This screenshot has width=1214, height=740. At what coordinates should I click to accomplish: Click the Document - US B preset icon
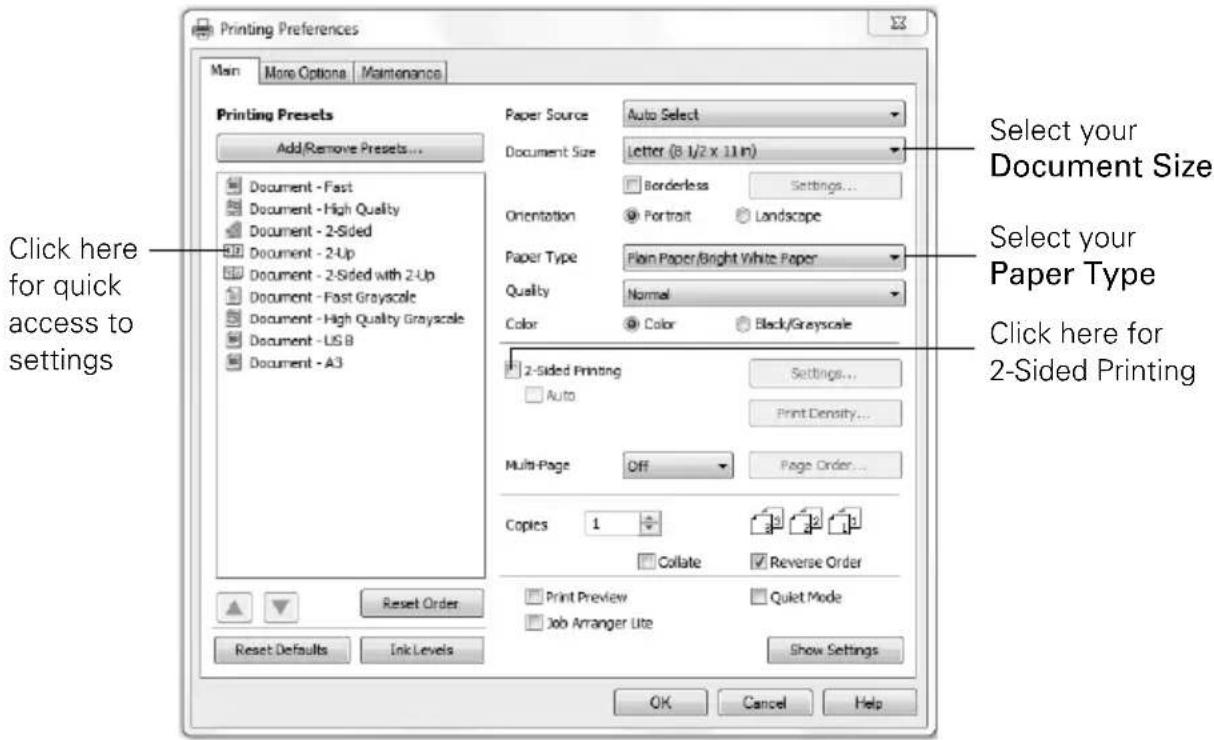(236, 339)
